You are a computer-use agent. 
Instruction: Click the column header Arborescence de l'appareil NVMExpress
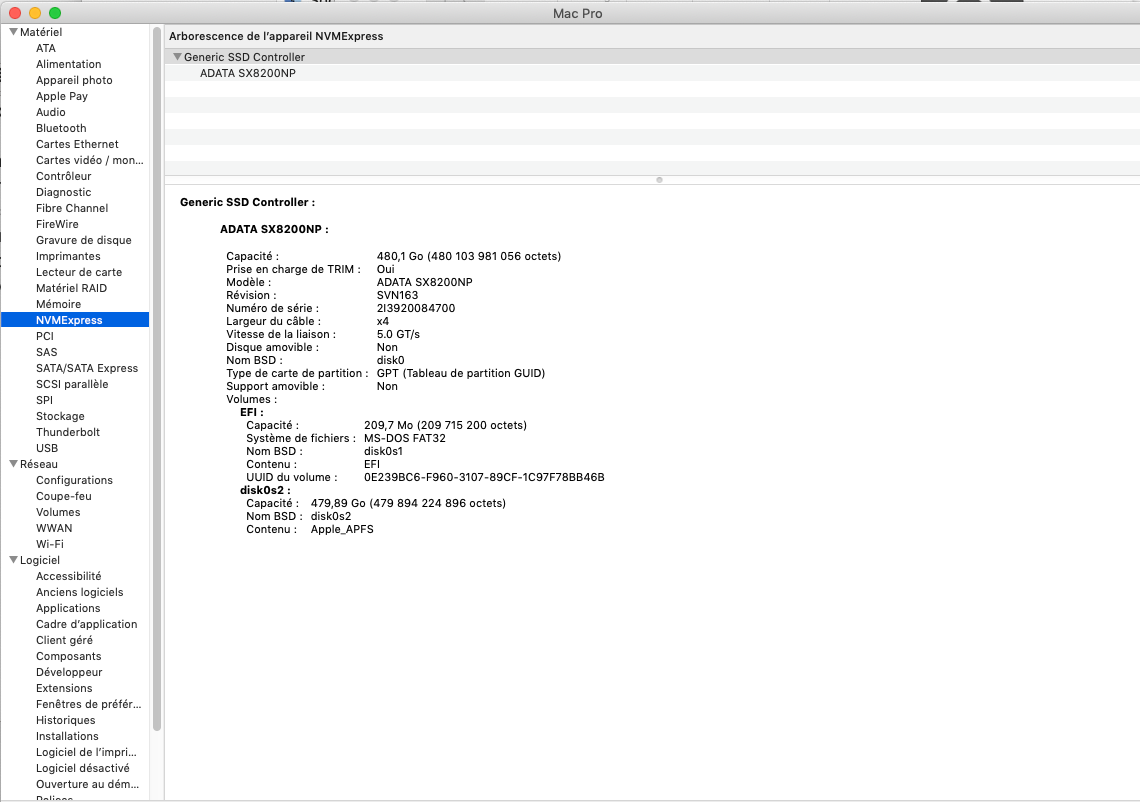[276, 36]
